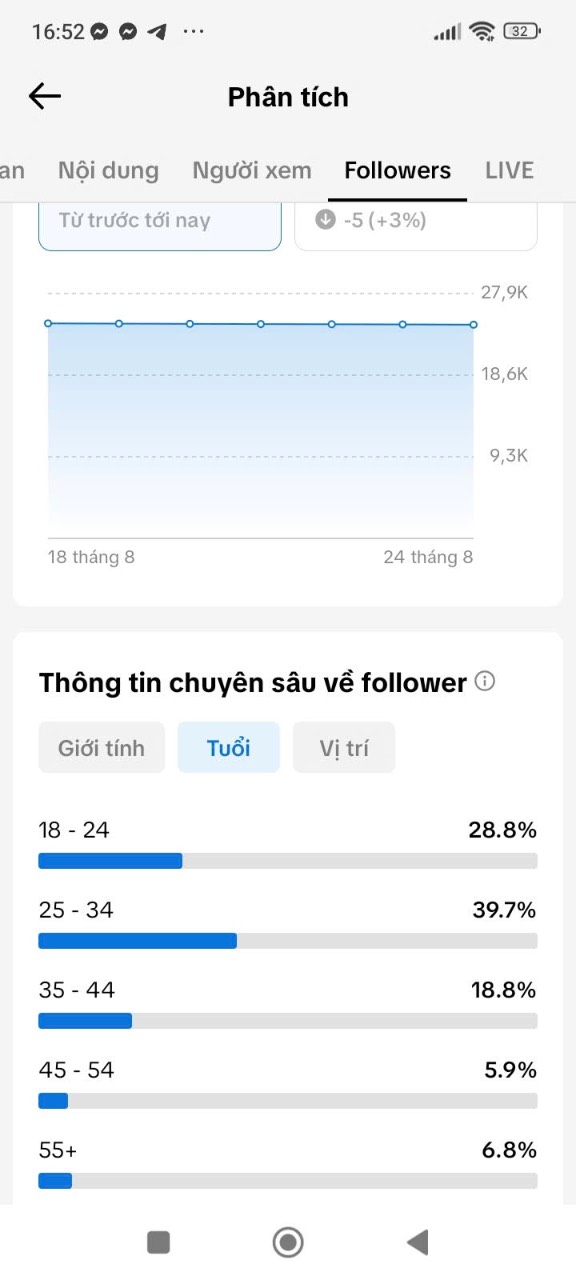This screenshot has height=1280, width=576.
Task: Switch to the Người xem tab
Action: (252, 171)
